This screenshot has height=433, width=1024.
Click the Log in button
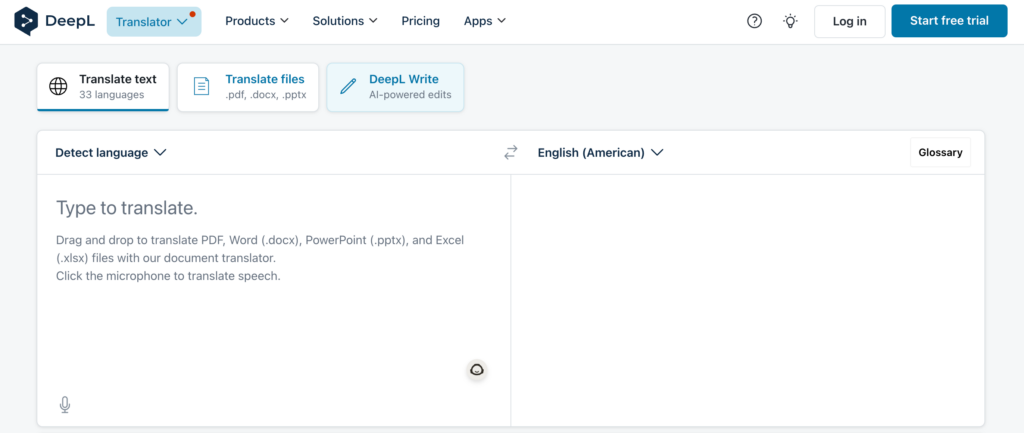point(849,21)
